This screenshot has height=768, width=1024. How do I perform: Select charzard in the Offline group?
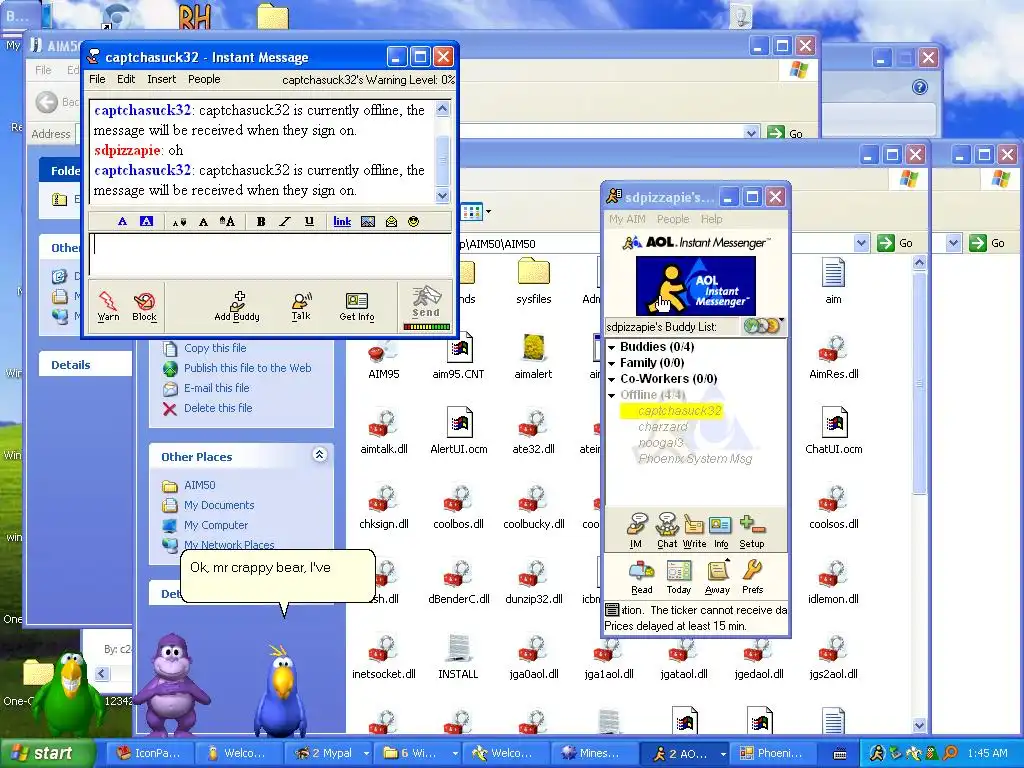(663, 427)
